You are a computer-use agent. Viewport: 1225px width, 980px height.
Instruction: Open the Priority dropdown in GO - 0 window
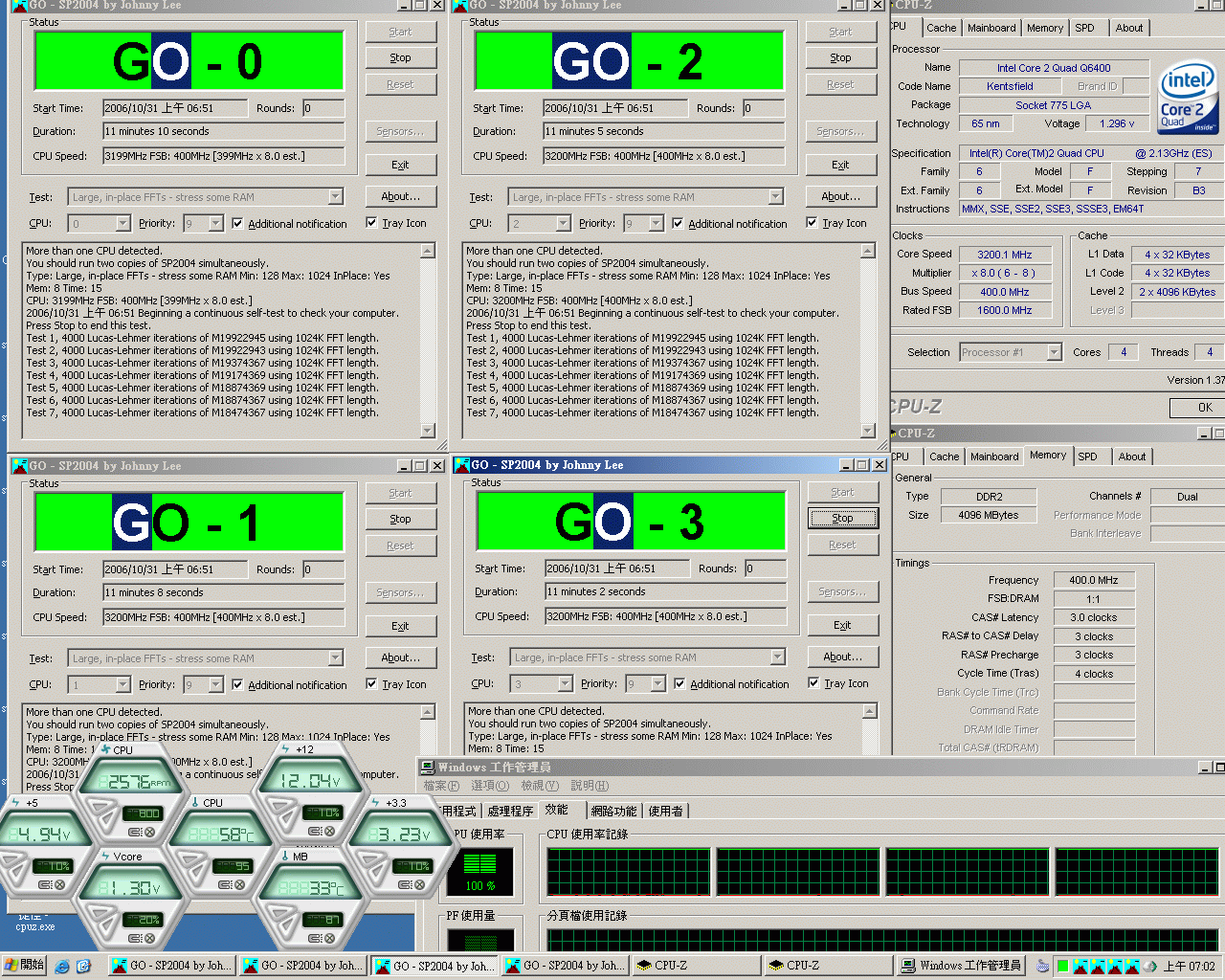215,223
